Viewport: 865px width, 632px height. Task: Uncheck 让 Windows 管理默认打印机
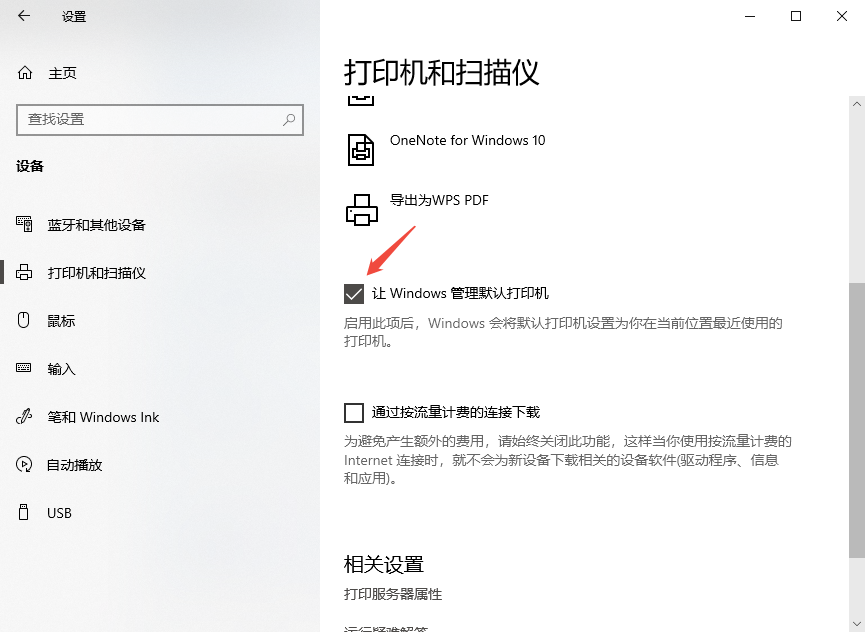[x=354, y=293]
